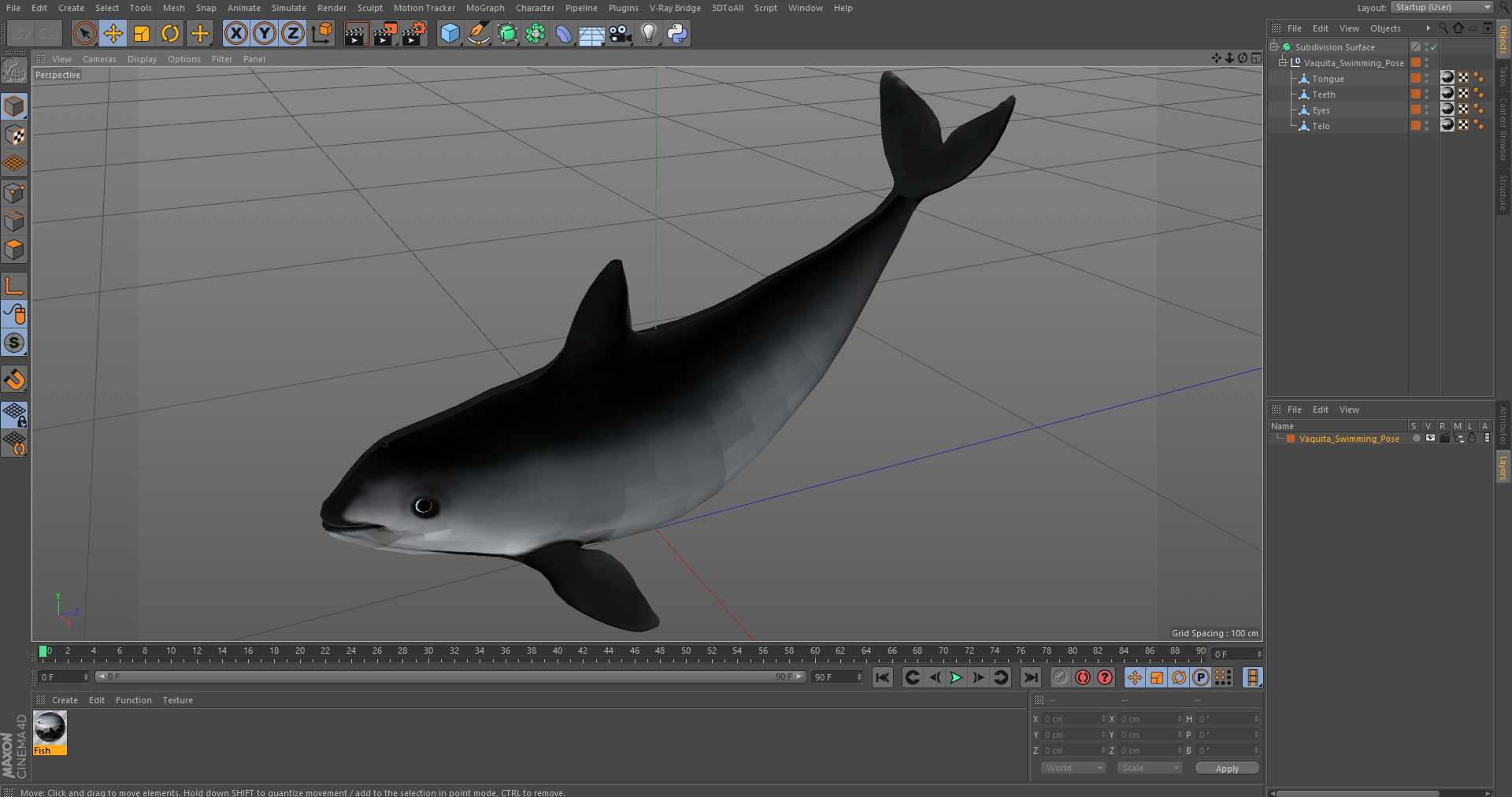Image resolution: width=1512 pixels, height=797 pixels.
Task: Add a Cube primitive object
Action: pos(450,33)
